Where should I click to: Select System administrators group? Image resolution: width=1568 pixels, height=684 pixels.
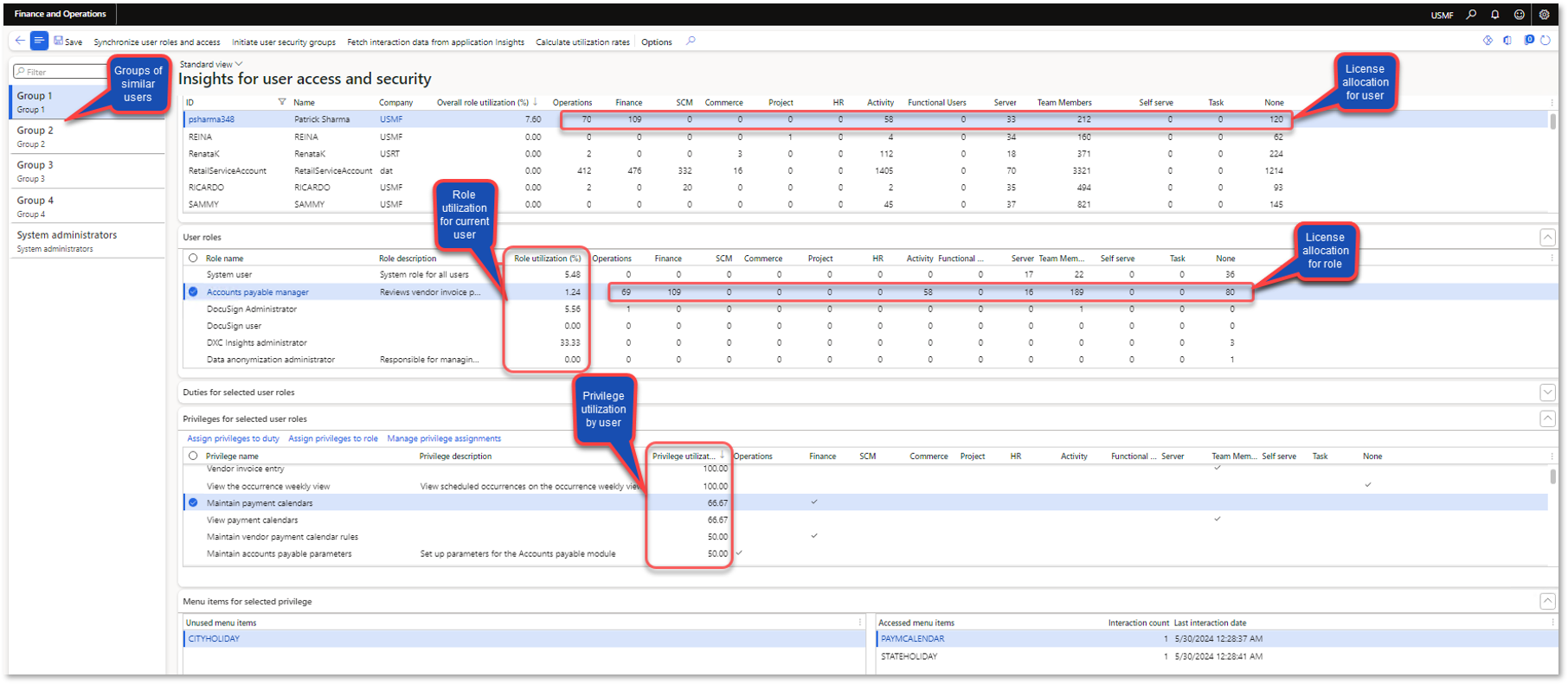tap(87, 241)
